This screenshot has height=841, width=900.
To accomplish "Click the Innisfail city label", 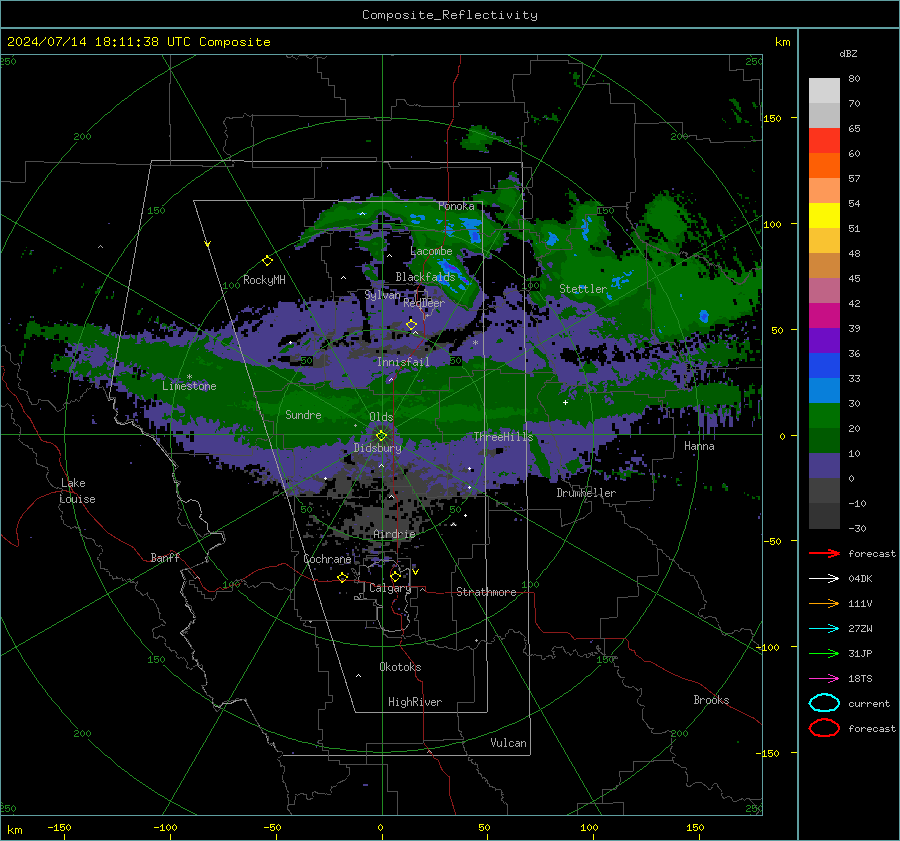I will pyautogui.click(x=403, y=362).
